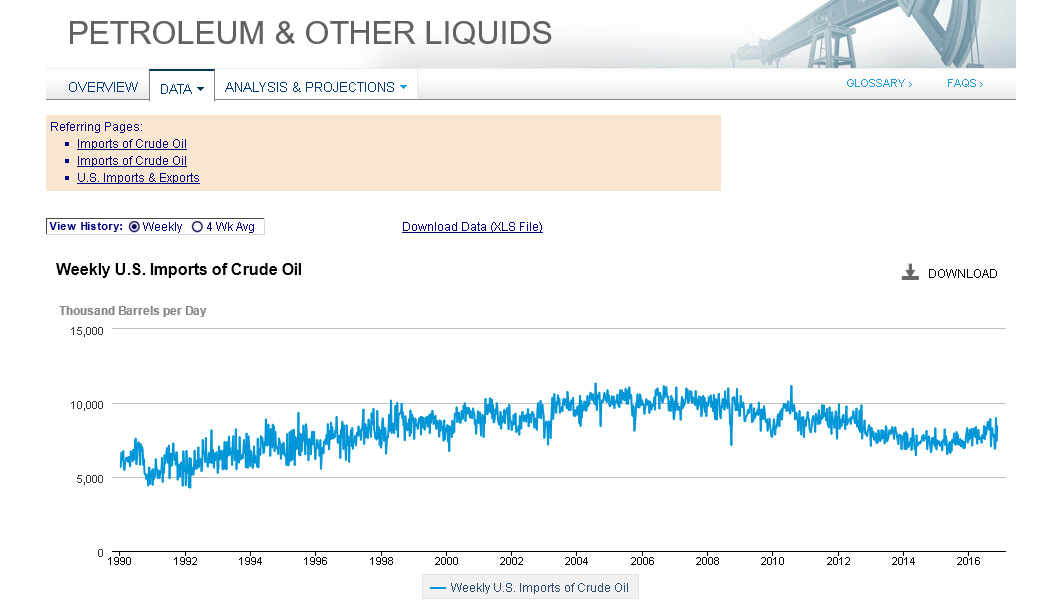1042x603 pixels.
Task: Click Download Data (XLS File) link
Action: click(472, 227)
